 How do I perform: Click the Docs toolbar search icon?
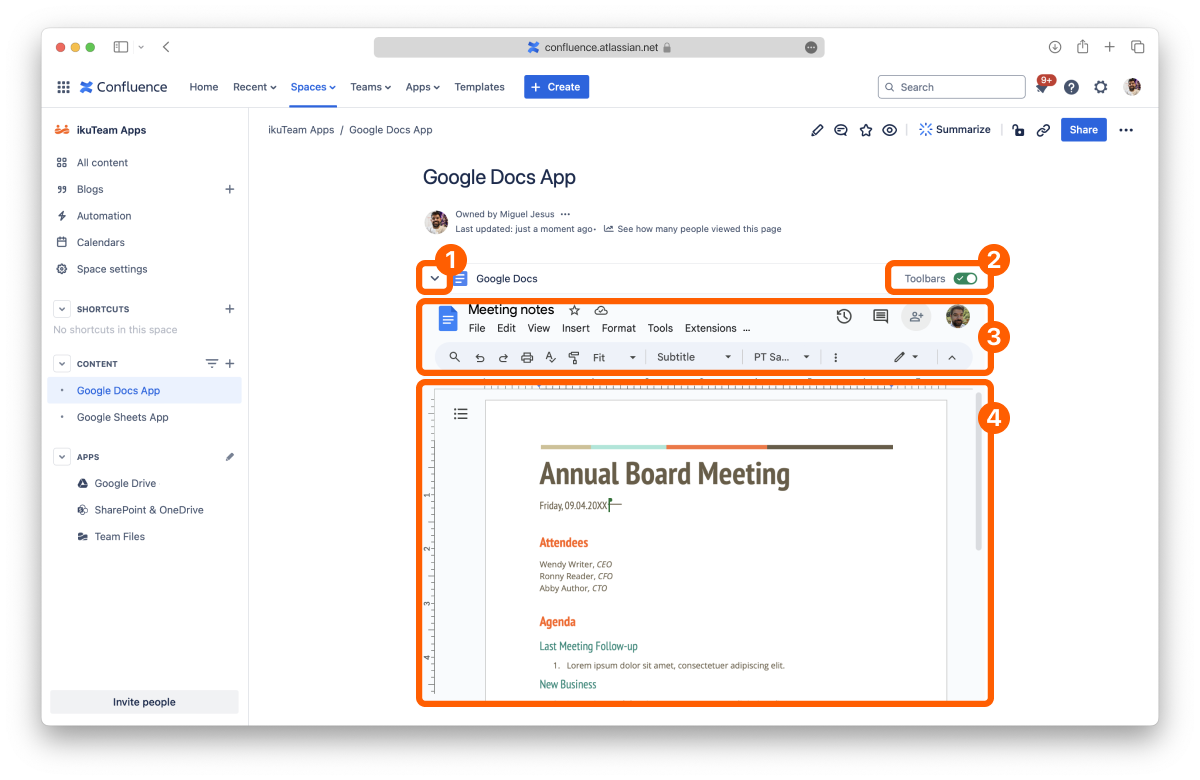click(454, 357)
